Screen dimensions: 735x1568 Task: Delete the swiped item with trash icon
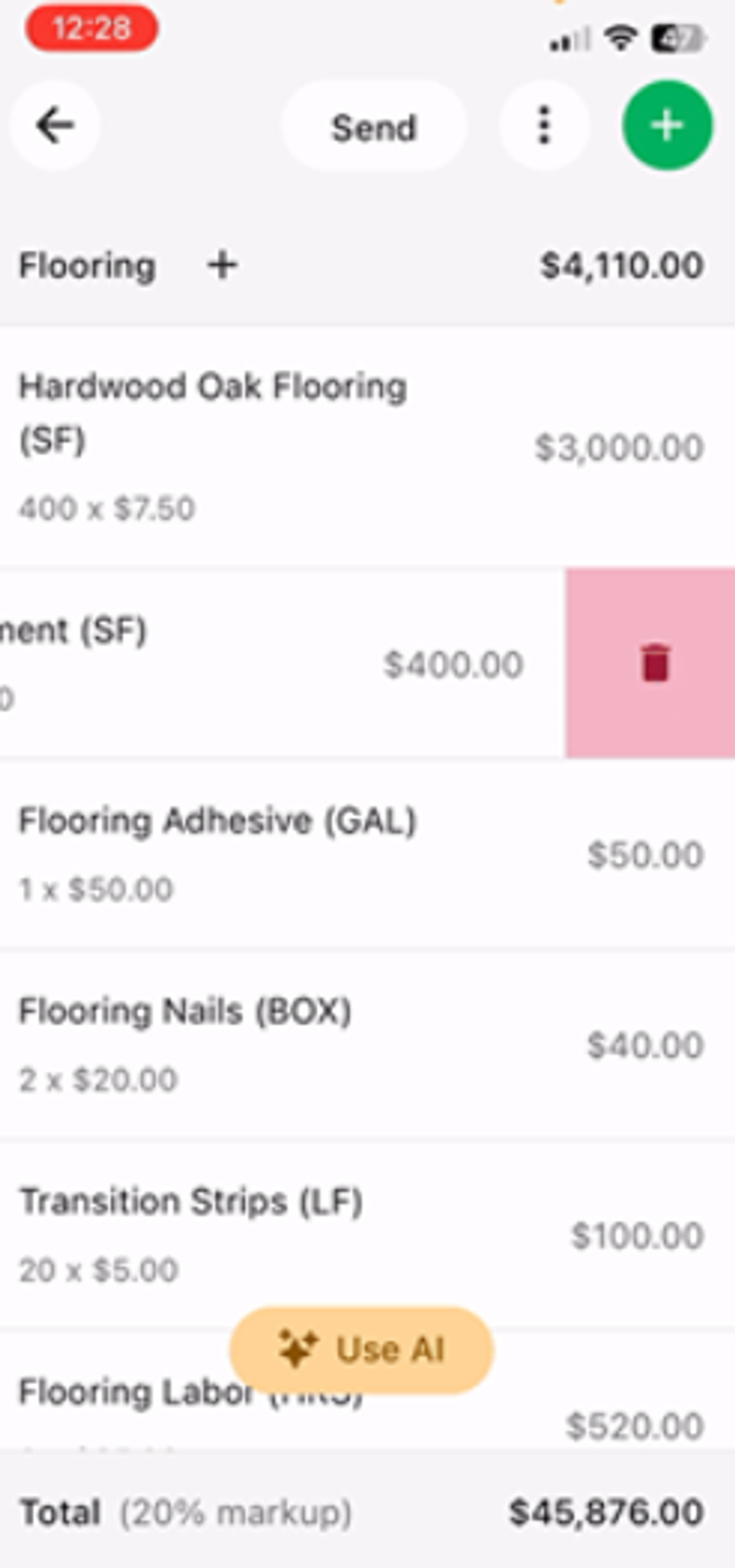click(655, 663)
